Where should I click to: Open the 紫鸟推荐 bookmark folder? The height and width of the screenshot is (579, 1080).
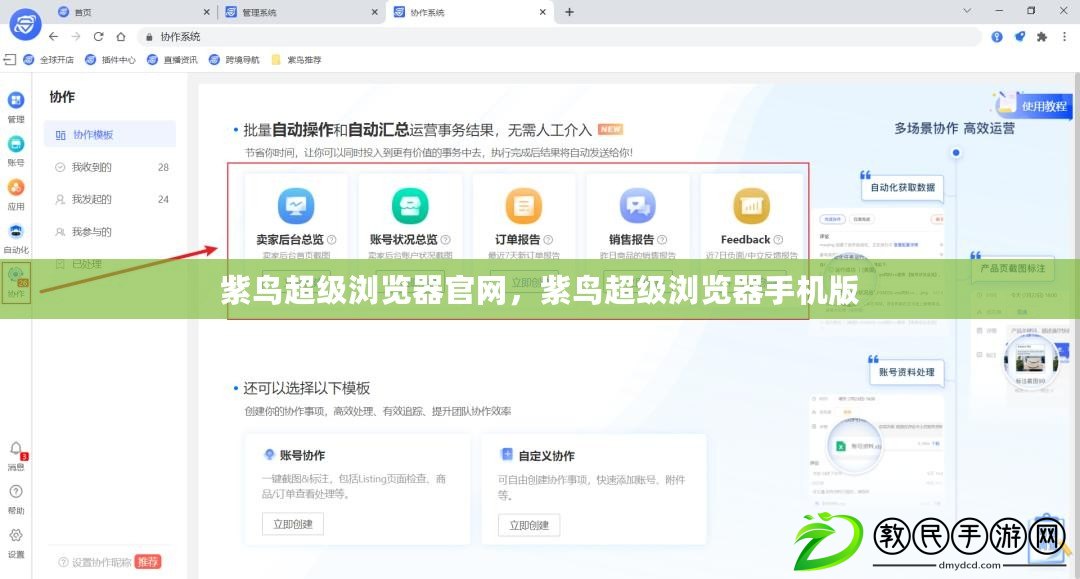296,60
